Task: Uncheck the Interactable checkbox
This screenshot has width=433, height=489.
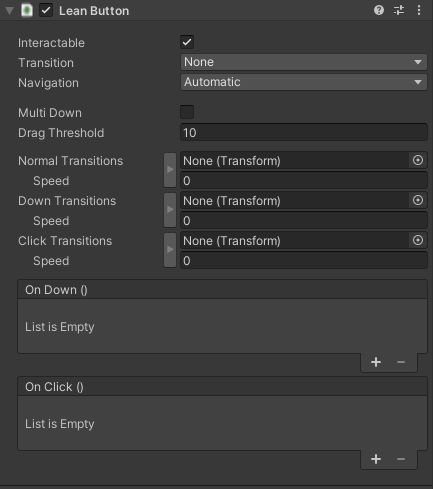Action: coord(187,42)
